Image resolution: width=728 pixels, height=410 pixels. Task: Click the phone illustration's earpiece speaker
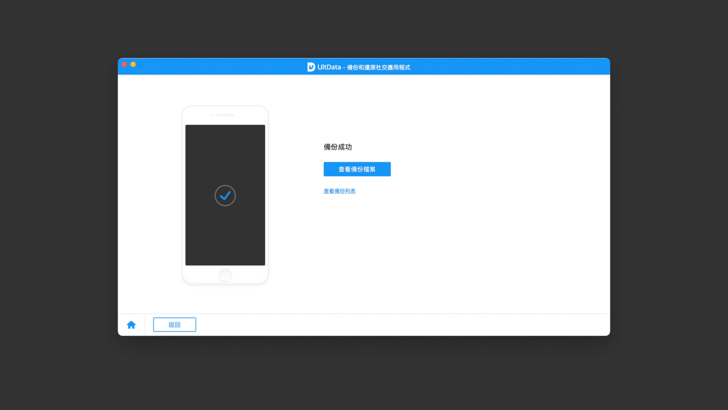click(225, 115)
